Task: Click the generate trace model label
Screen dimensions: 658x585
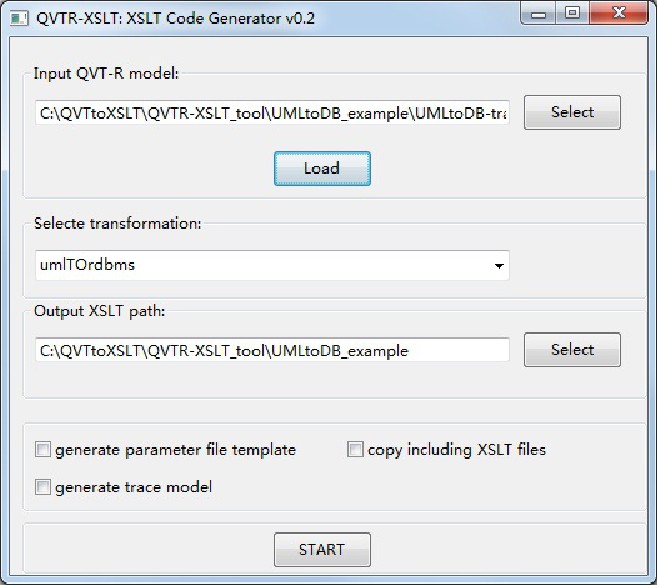Action: tap(133, 487)
